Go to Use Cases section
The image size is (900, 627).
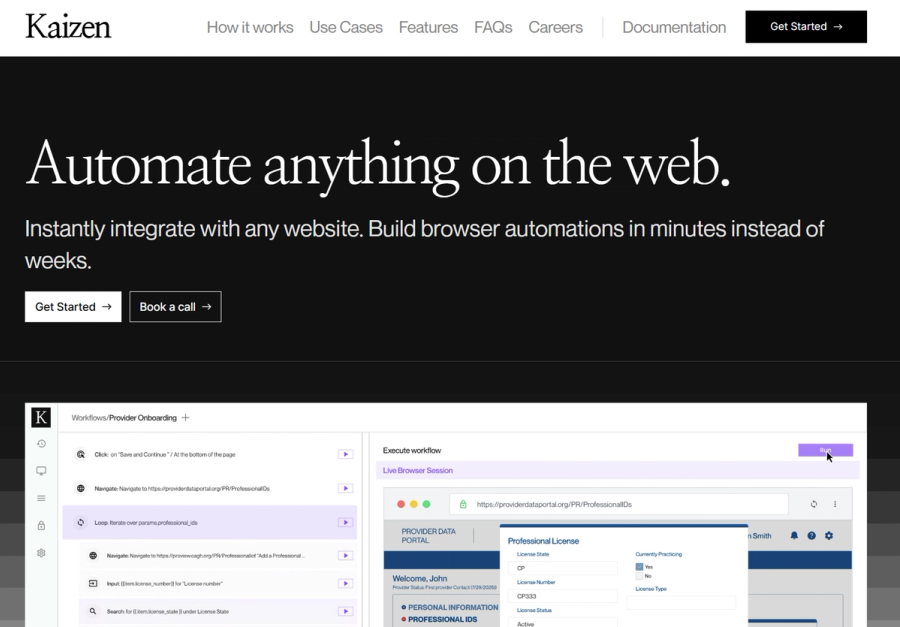tap(346, 27)
